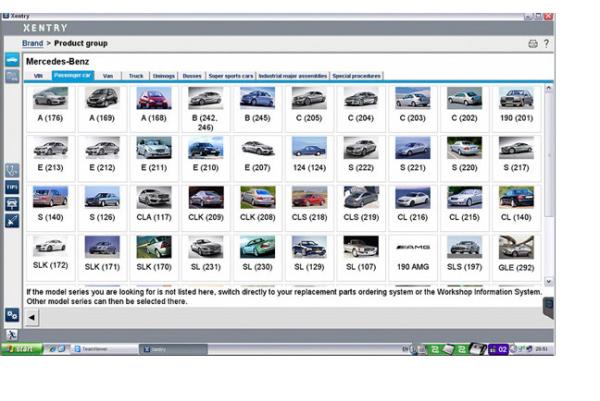600x401 pixels.
Task: Select the B (245) model series
Action: 258,109
